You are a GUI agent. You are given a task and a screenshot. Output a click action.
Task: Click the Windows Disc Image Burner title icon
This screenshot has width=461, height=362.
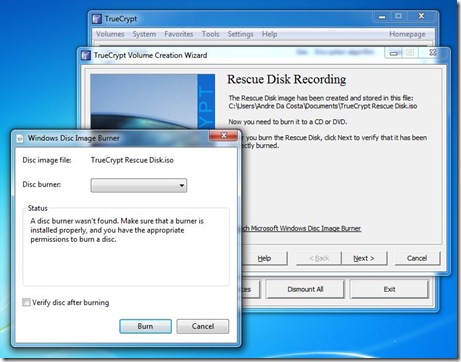pos(20,138)
